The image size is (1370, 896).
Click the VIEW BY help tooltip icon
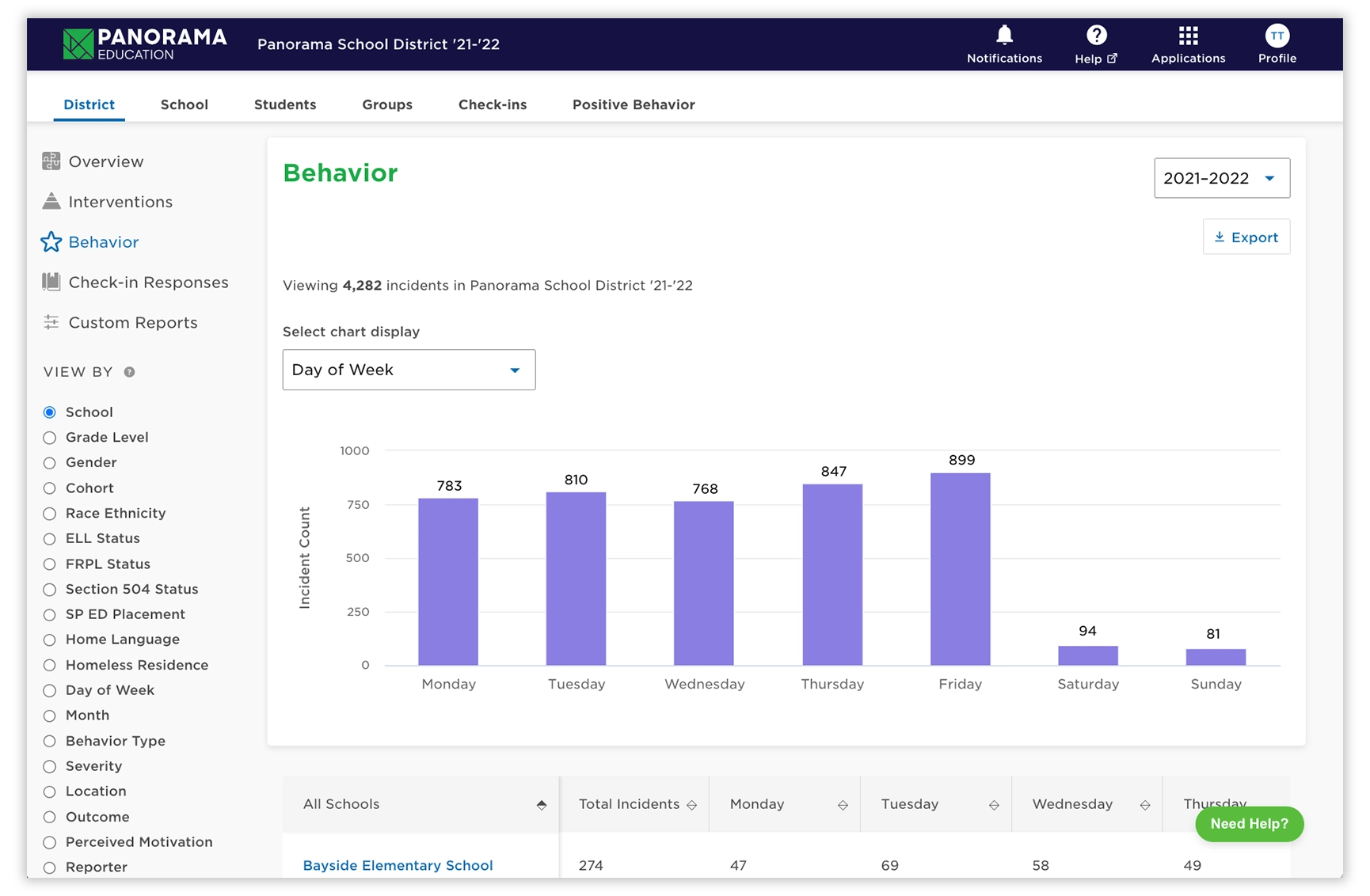click(x=129, y=372)
